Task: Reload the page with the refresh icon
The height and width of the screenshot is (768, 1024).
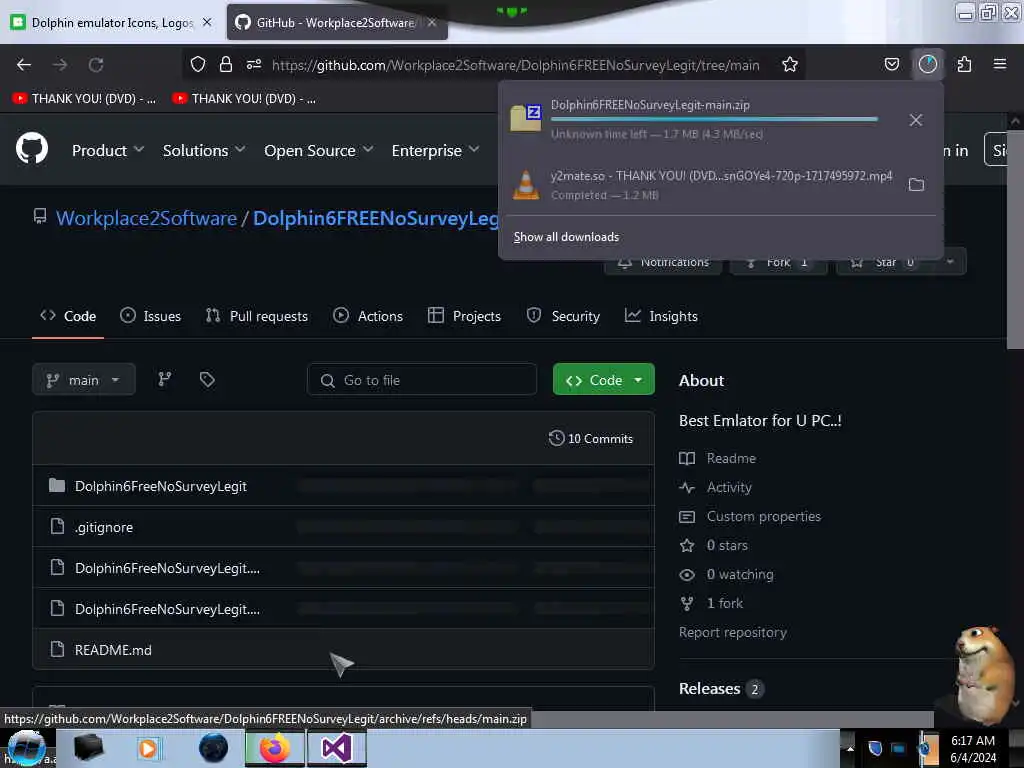Action: coord(96,65)
